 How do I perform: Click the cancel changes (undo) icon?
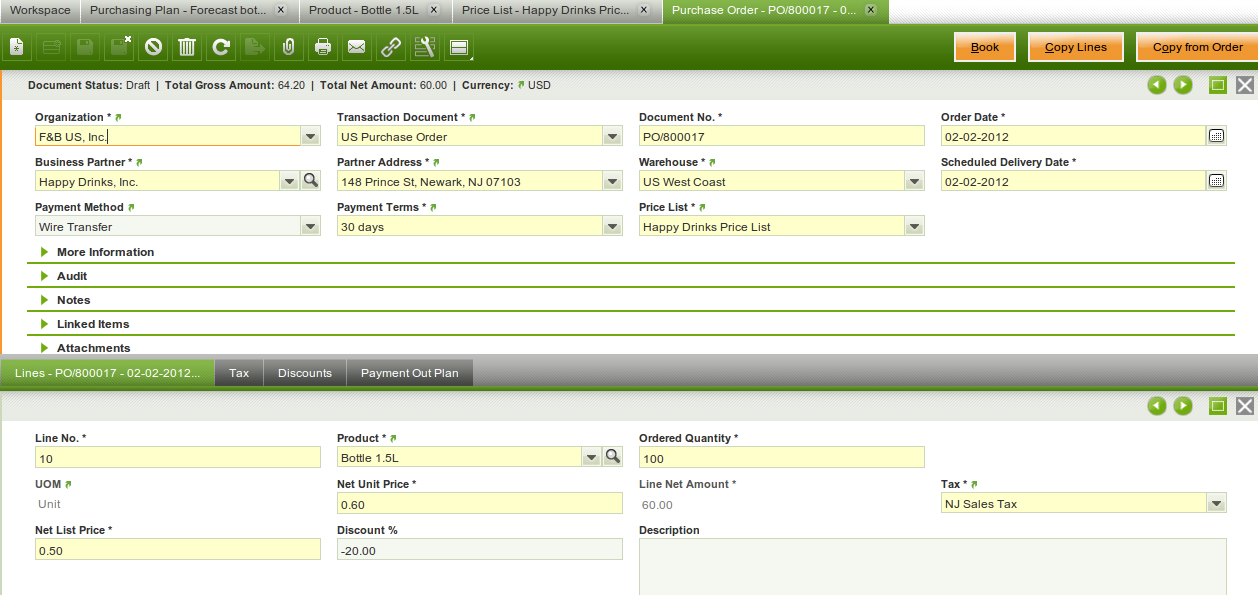(x=153, y=47)
